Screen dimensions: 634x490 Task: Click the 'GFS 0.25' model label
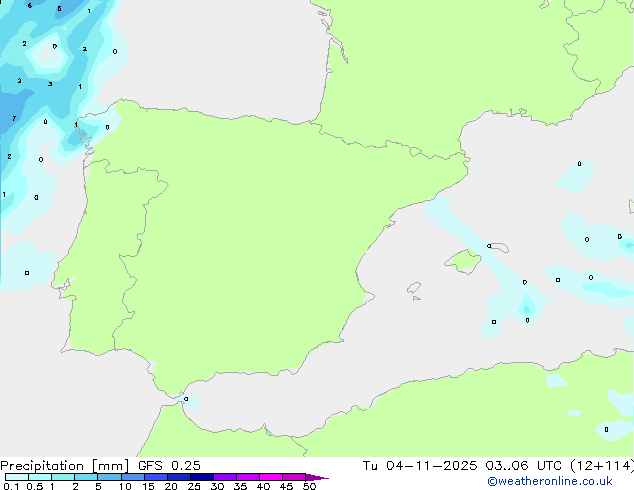pyautogui.click(x=169, y=466)
